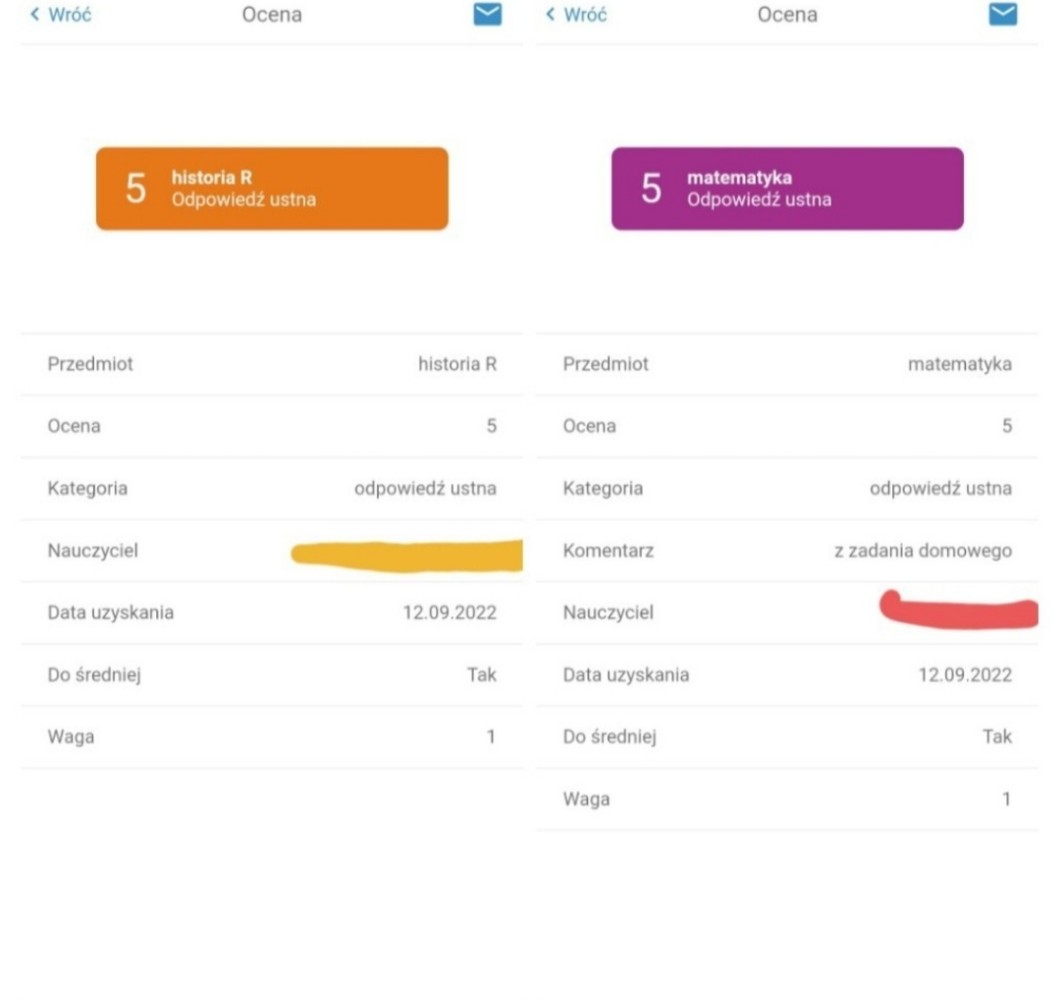This screenshot has height=1001, width=1060.
Task: Open the Komentarz row "z zadania domowego"
Action: (x=787, y=551)
